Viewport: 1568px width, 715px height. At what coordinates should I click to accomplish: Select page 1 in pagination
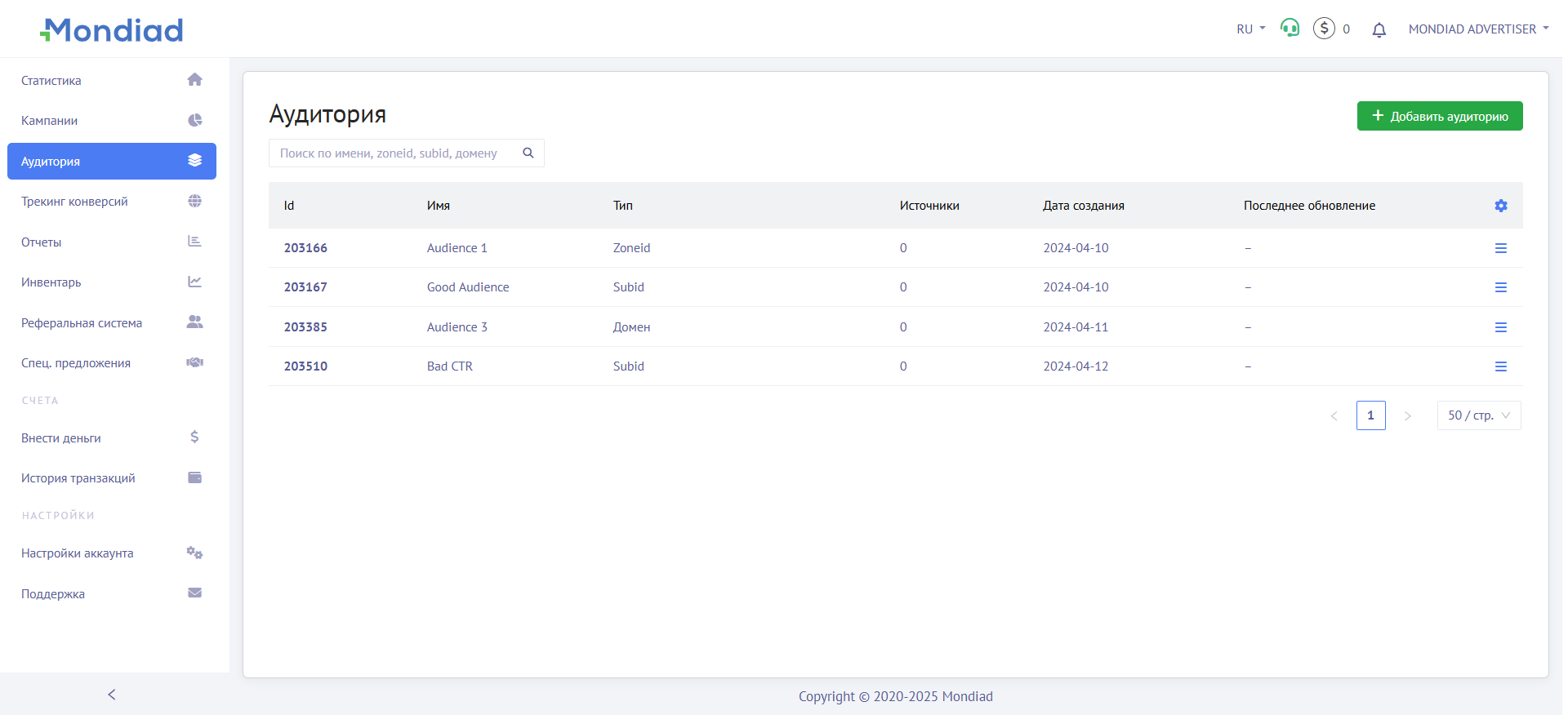point(1370,415)
